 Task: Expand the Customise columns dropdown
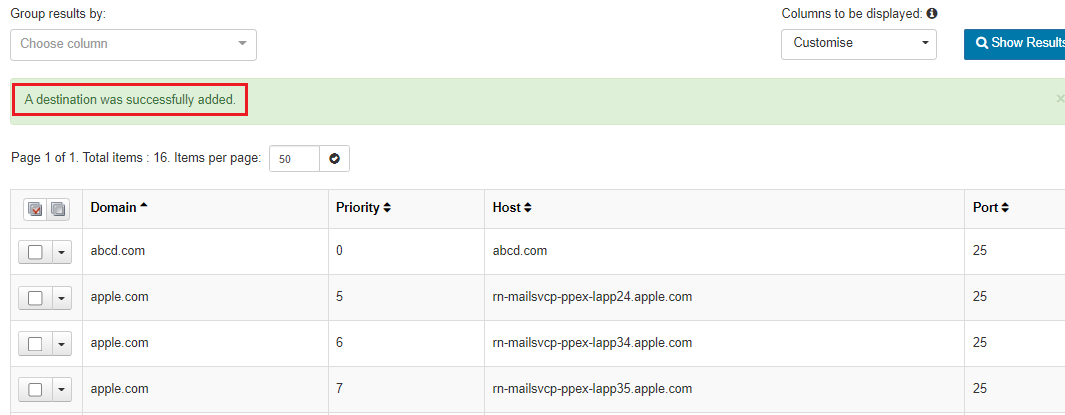click(x=858, y=44)
